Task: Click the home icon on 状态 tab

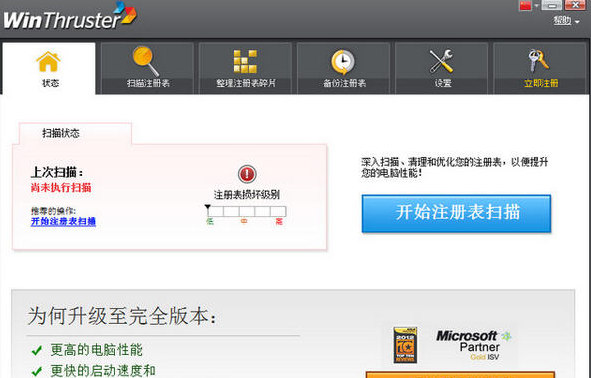Action: point(48,62)
